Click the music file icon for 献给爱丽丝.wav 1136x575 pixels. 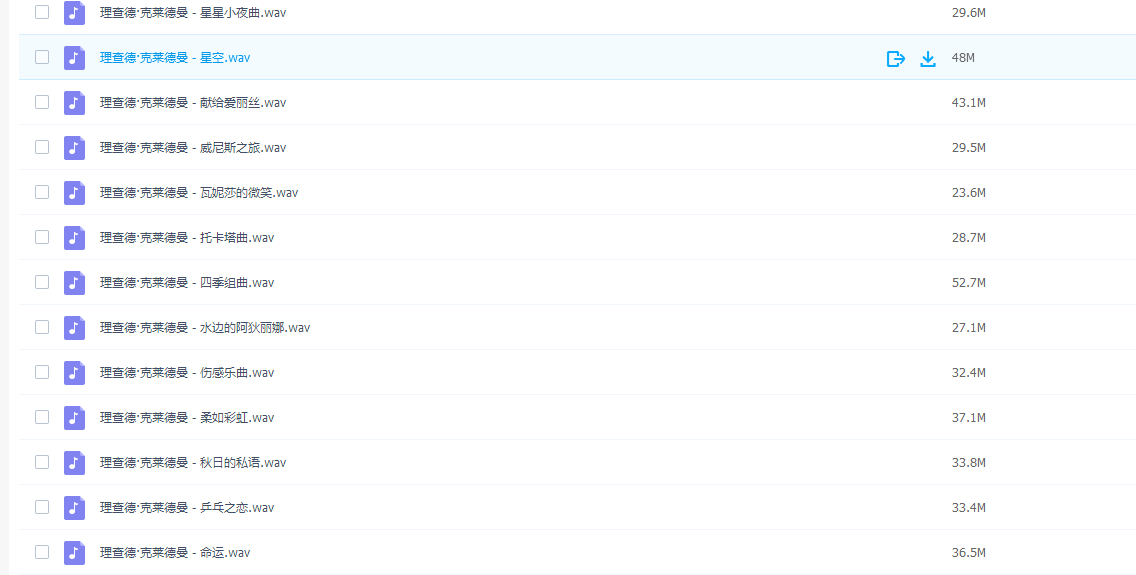pyautogui.click(x=74, y=102)
